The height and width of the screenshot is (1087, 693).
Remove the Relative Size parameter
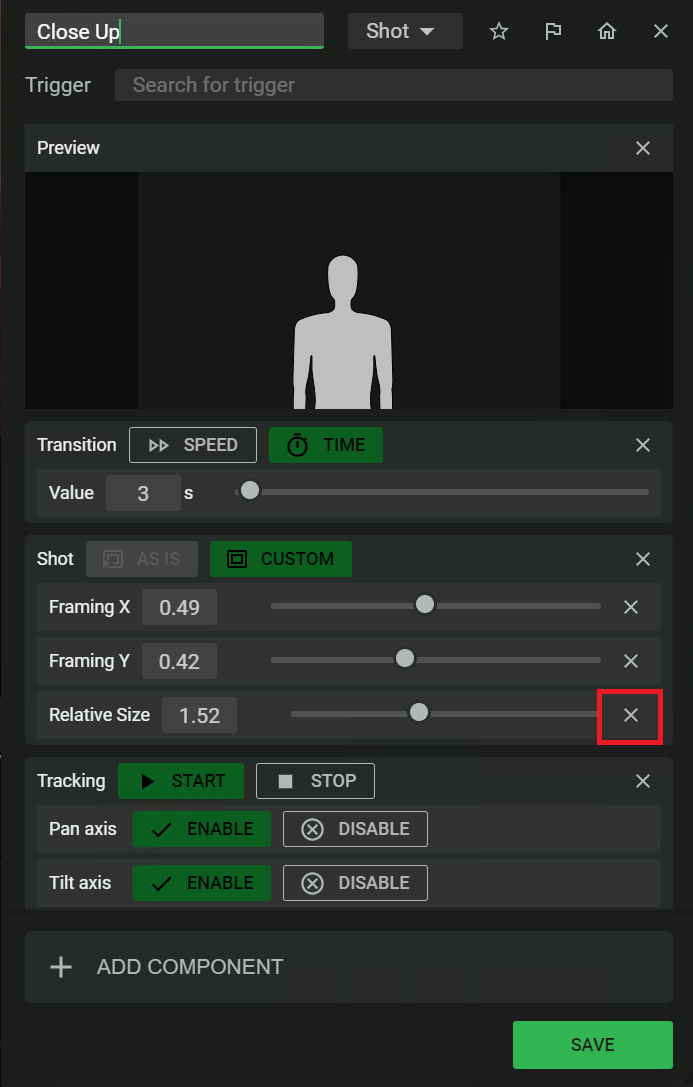[631, 715]
